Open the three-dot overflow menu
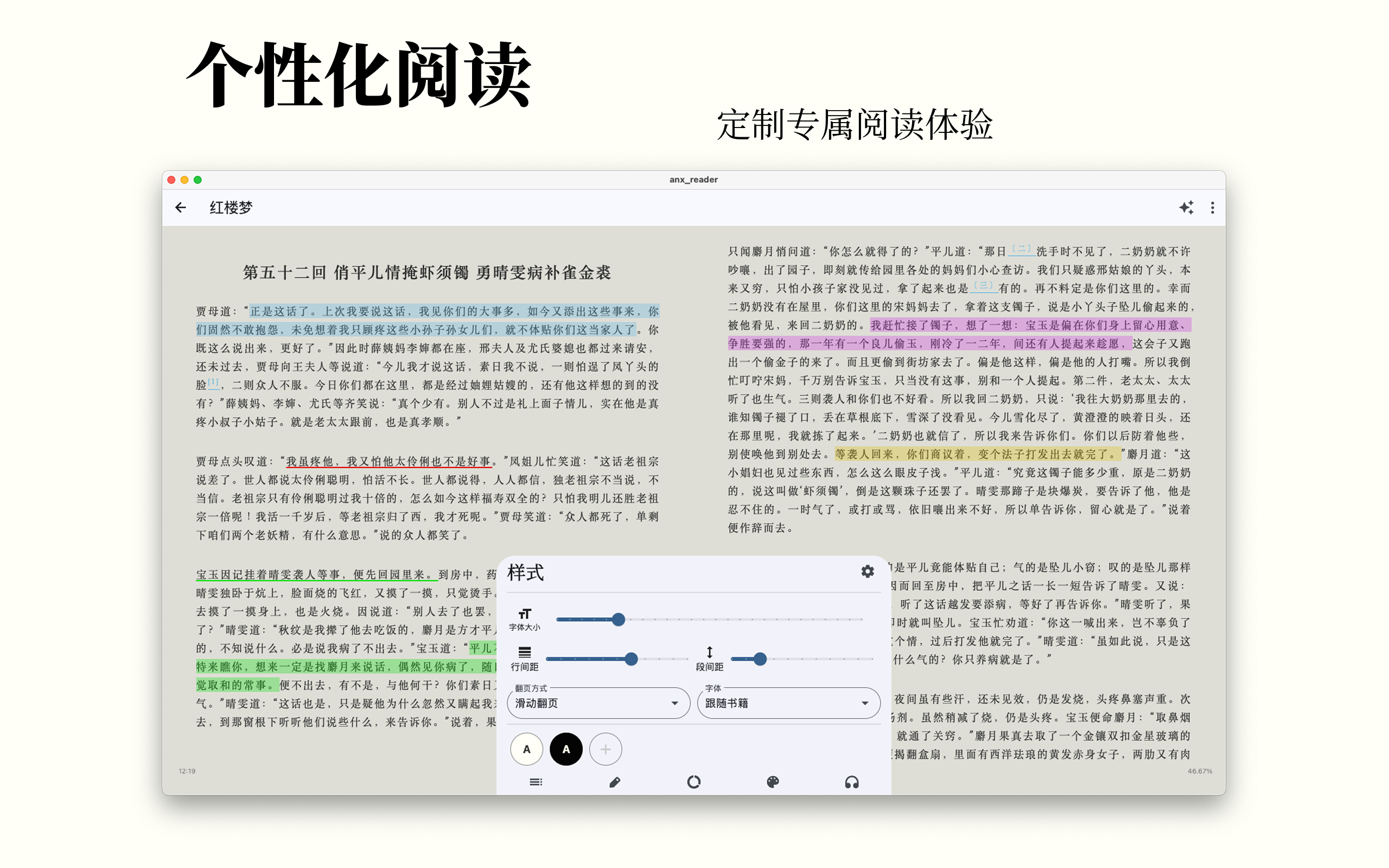This screenshot has width=1389, height=868. [x=1213, y=208]
